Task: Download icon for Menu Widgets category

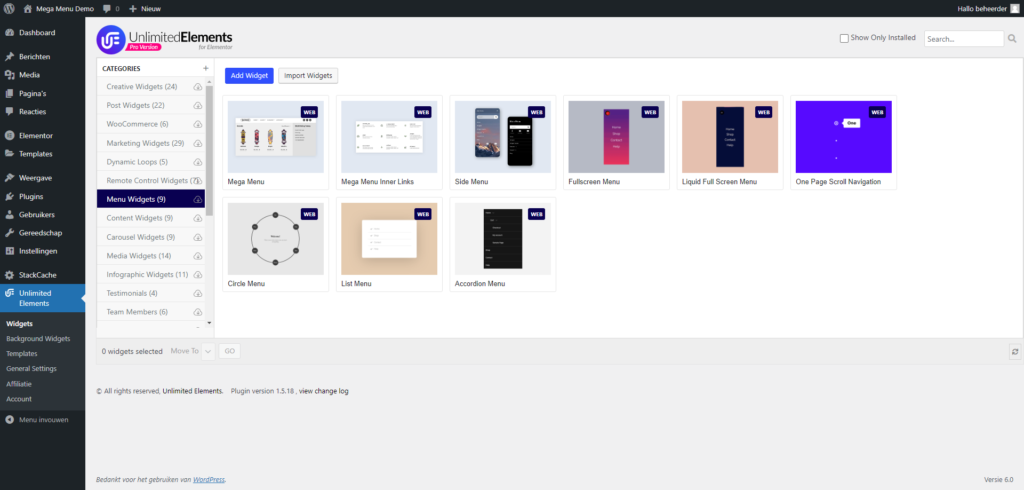Action: coord(197,199)
